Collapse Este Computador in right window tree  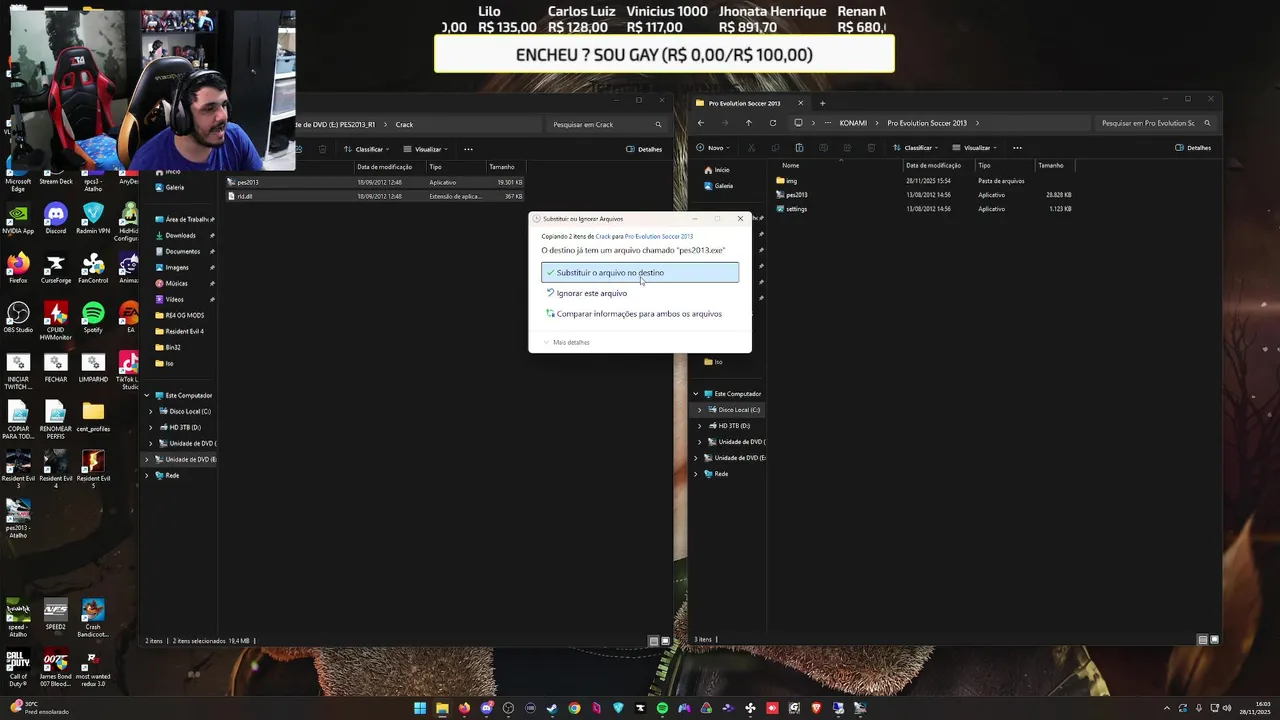tap(696, 394)
